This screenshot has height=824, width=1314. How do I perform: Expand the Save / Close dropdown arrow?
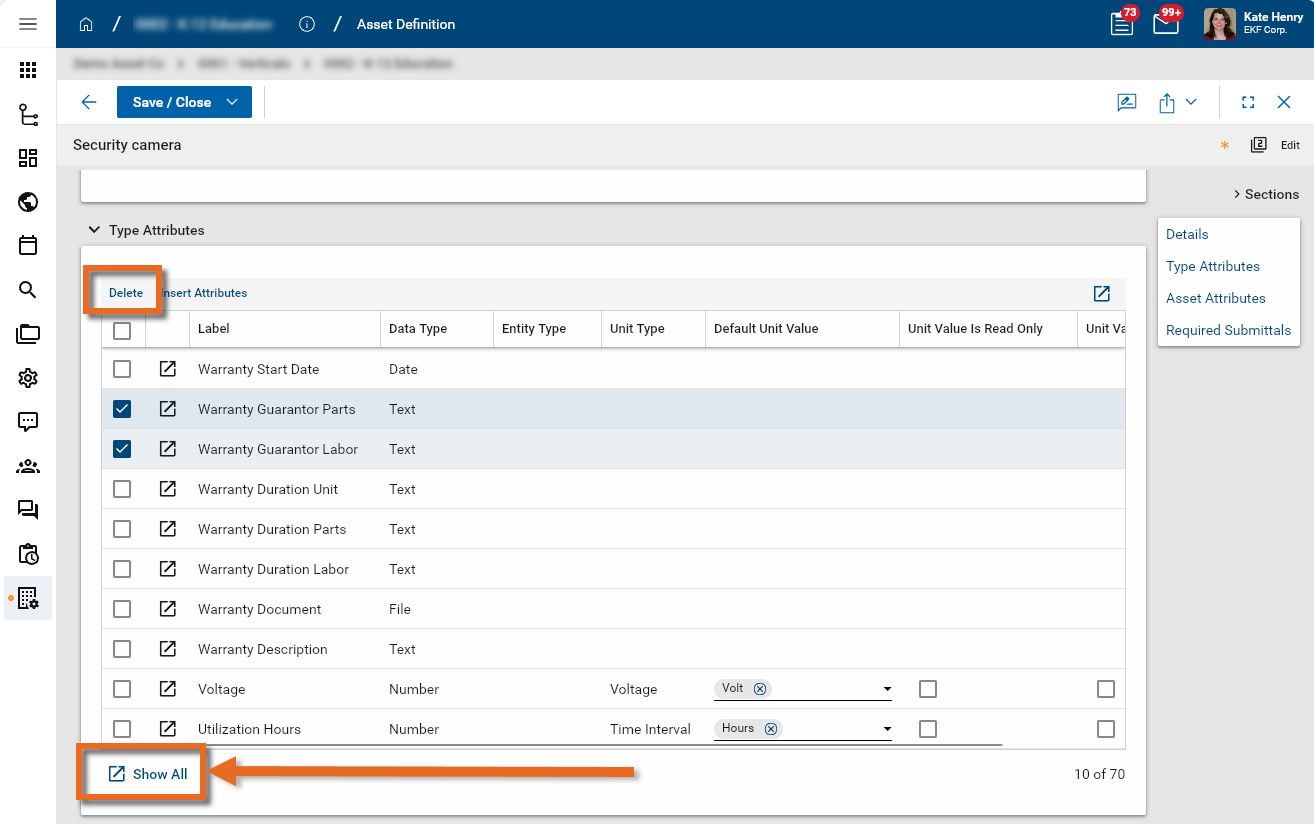click(x=233, y=102)
